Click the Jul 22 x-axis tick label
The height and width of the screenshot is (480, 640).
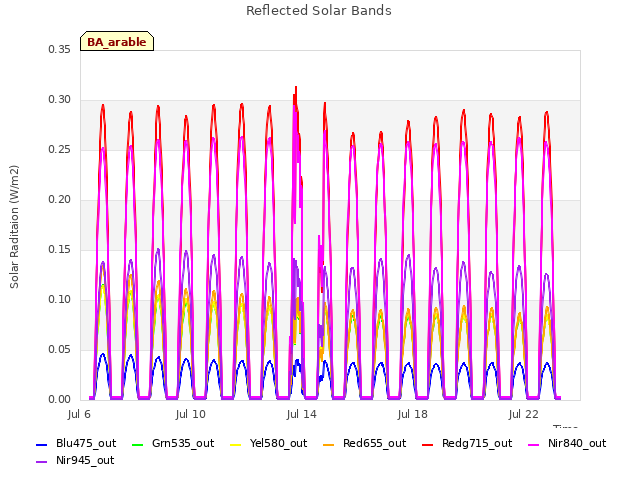click(x=524, y=414)
